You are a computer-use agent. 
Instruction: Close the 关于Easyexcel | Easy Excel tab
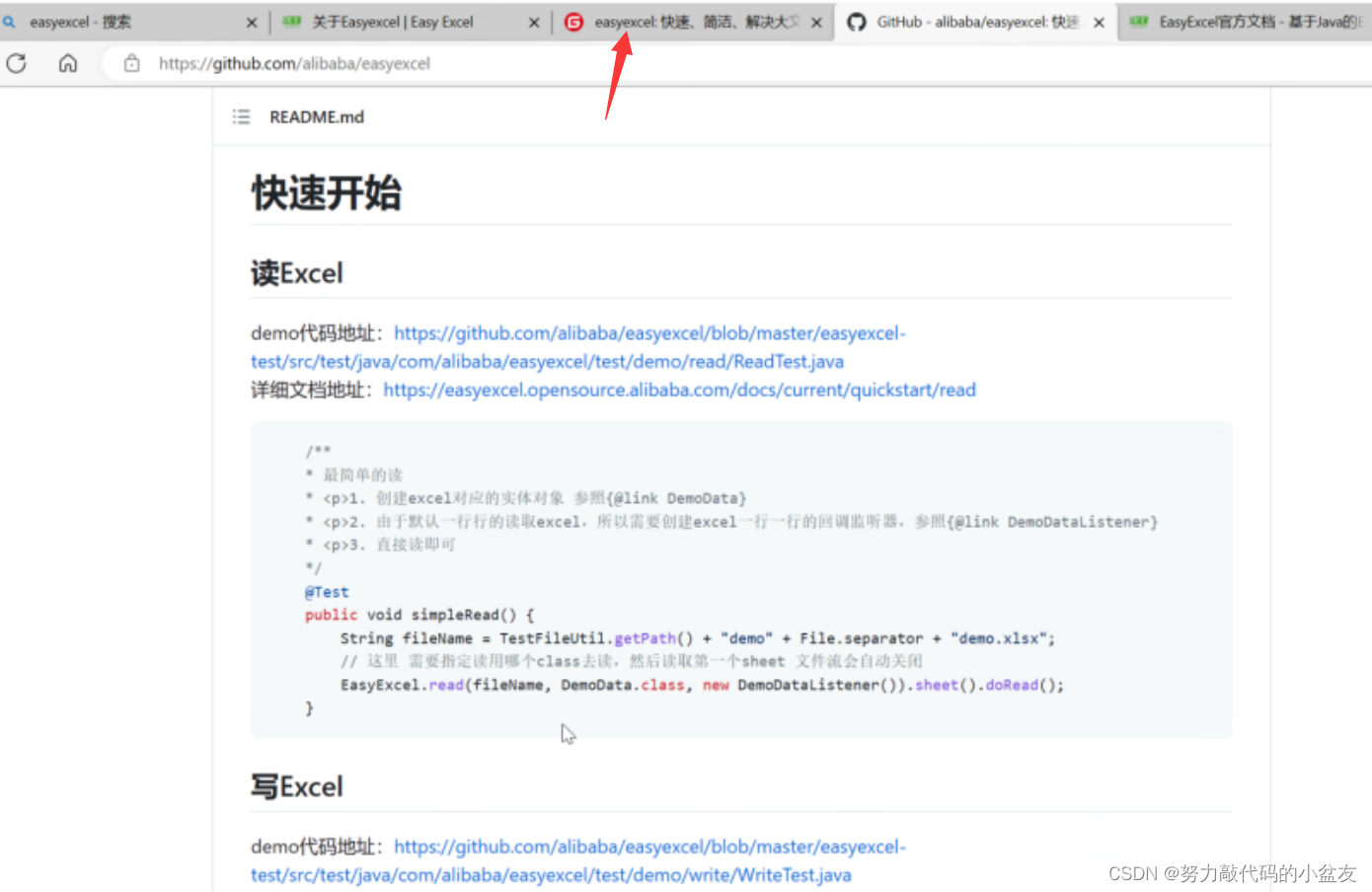click(534, 22)
